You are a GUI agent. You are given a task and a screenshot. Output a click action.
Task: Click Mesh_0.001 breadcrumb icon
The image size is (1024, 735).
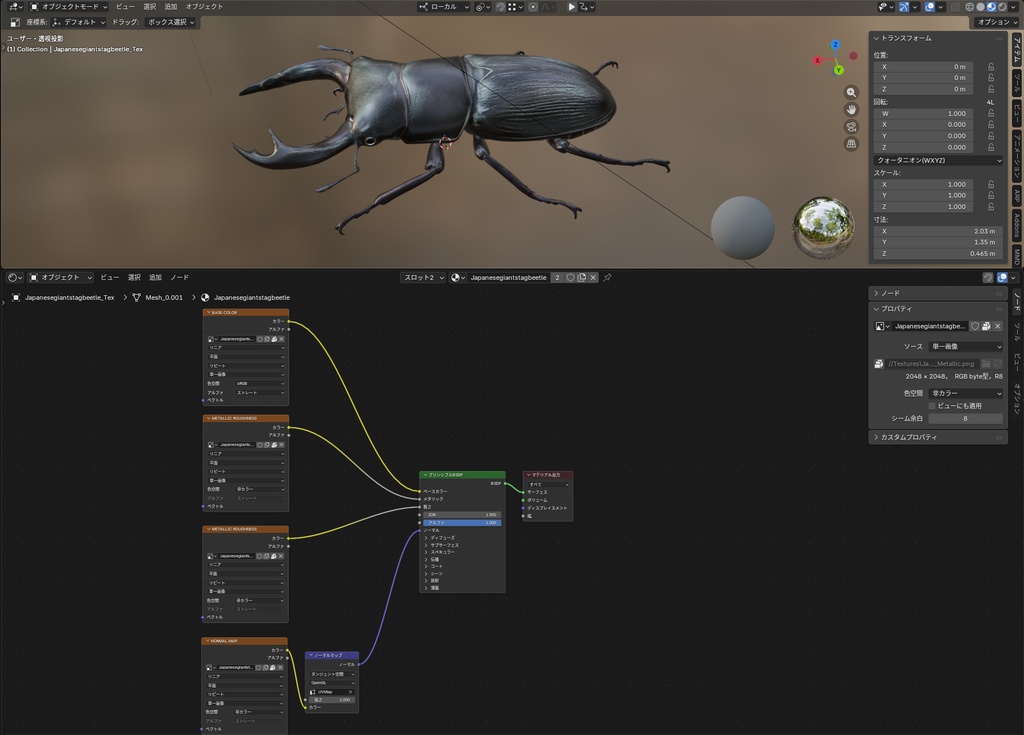pos(136,297)
